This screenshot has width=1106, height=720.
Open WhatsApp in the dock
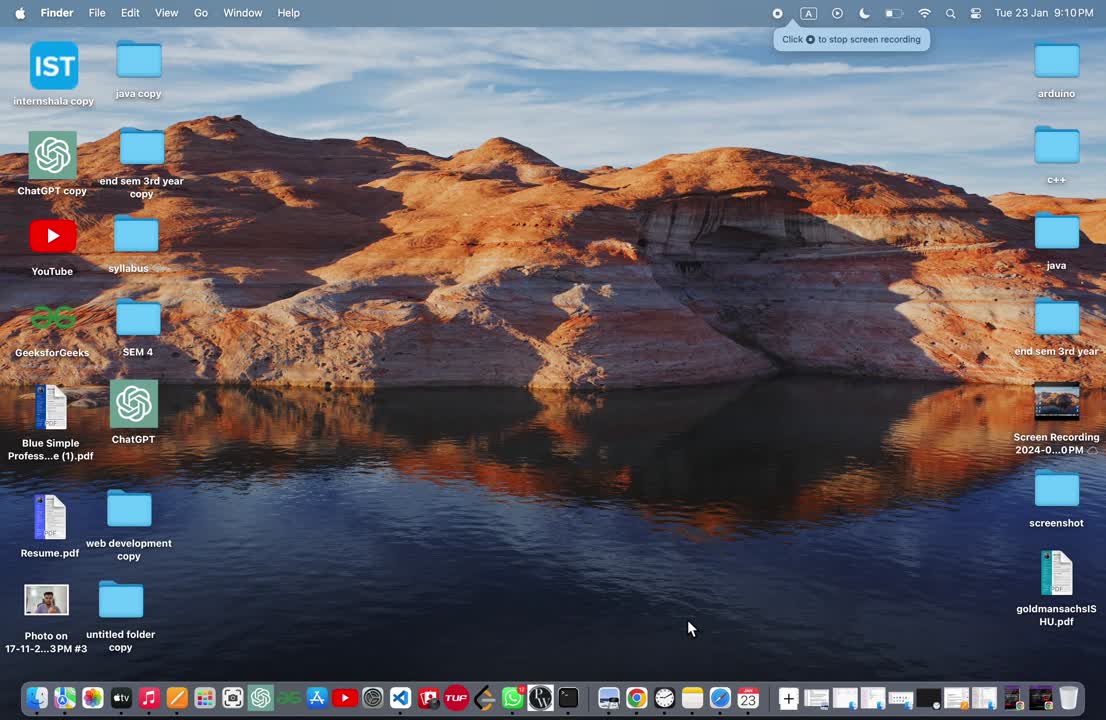pos(513,698)
